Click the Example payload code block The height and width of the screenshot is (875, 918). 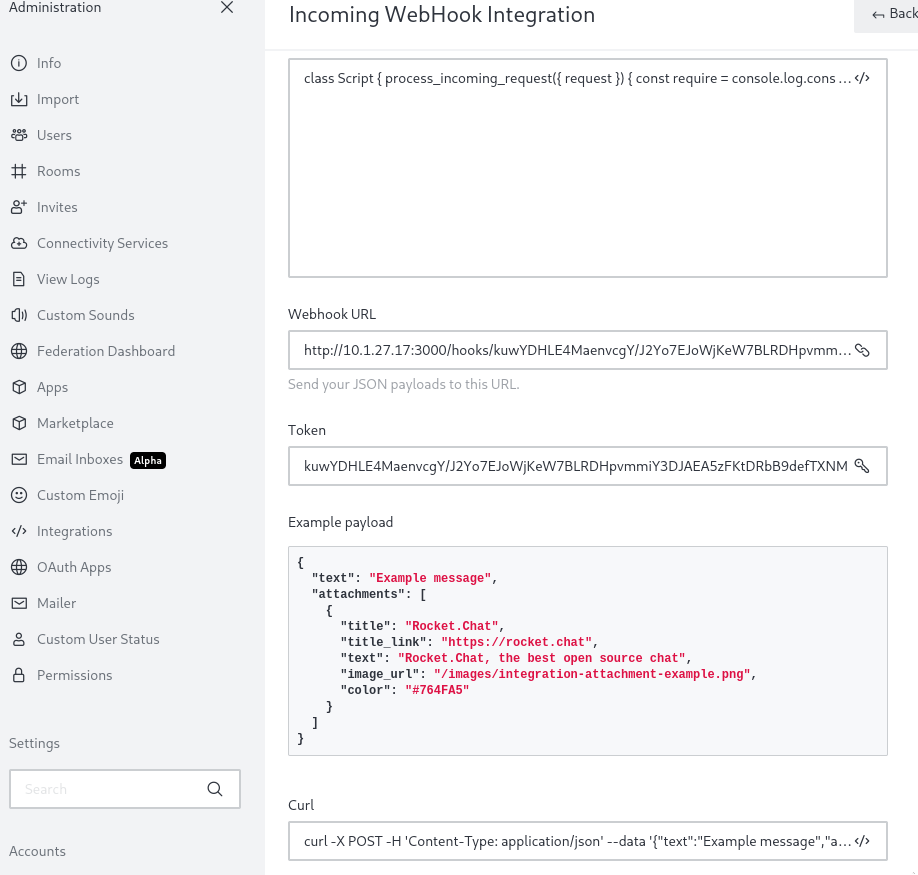[x=588, y=651]
